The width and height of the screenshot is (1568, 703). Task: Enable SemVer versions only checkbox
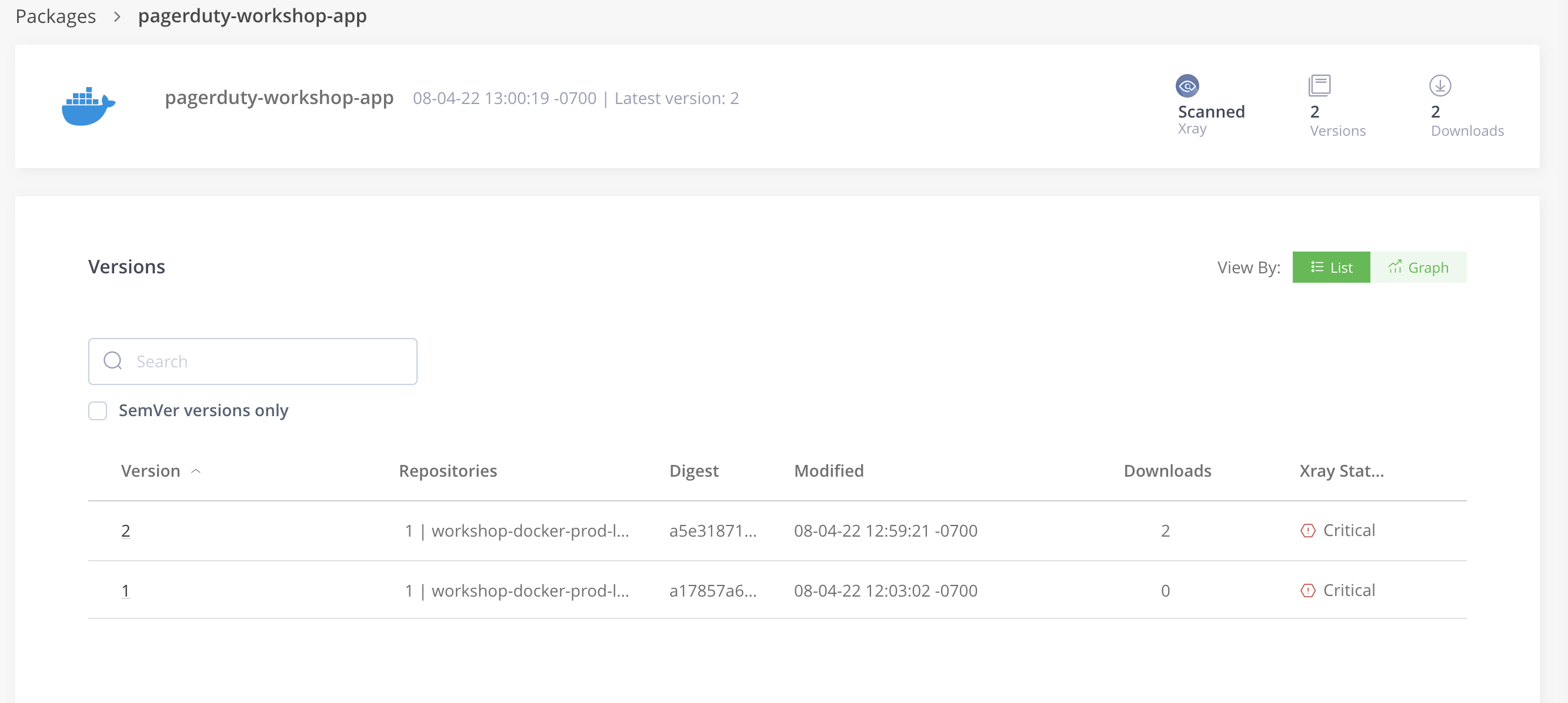[x=98, y=410]
